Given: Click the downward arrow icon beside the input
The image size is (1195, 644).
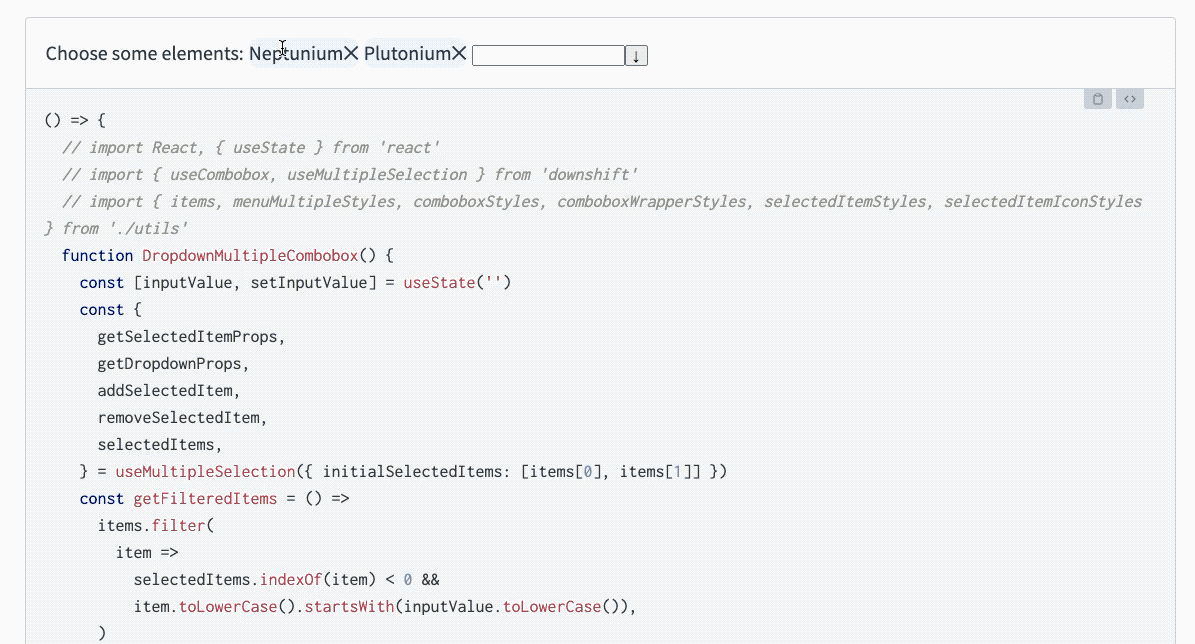Looking at the screenshot, I should coord(636,55).
